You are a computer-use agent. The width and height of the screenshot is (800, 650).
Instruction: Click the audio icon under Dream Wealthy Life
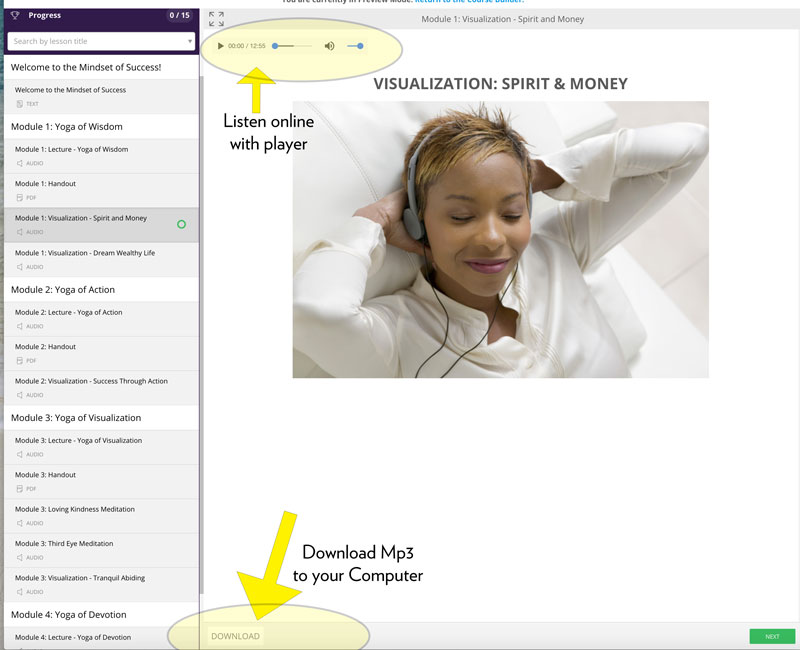coord(20,267)
